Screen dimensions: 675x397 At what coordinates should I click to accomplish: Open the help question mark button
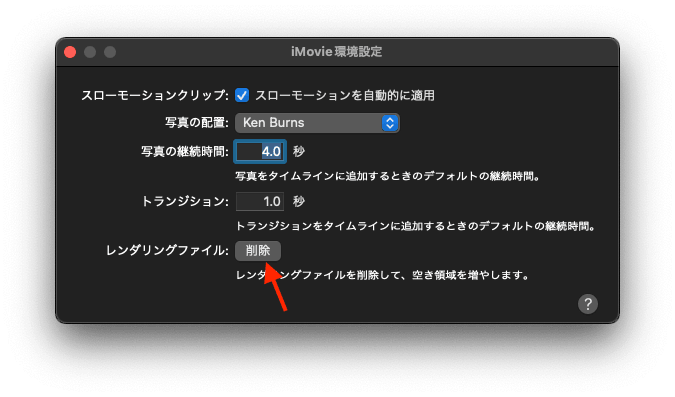588,304
